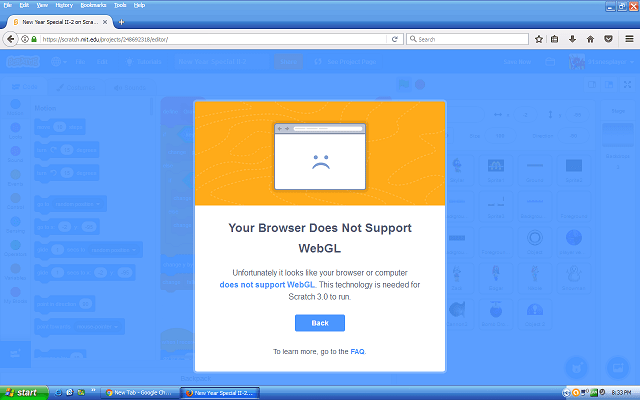Open the View menu
This screenshot has height=400, width=640.
[x=42, y=5]
